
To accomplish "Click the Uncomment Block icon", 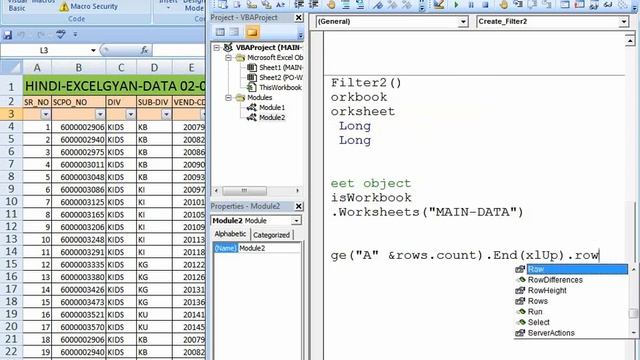I will coord(360,4).
